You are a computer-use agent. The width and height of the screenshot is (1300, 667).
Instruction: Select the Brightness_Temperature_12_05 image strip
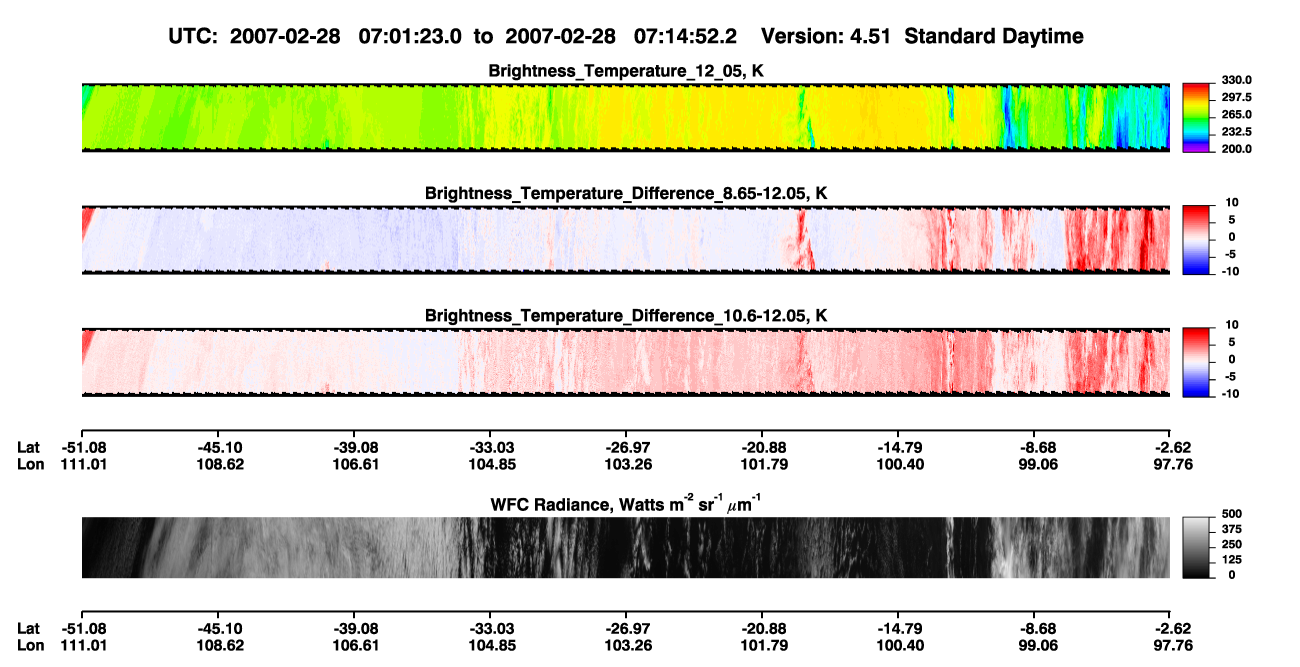point(625,117)
